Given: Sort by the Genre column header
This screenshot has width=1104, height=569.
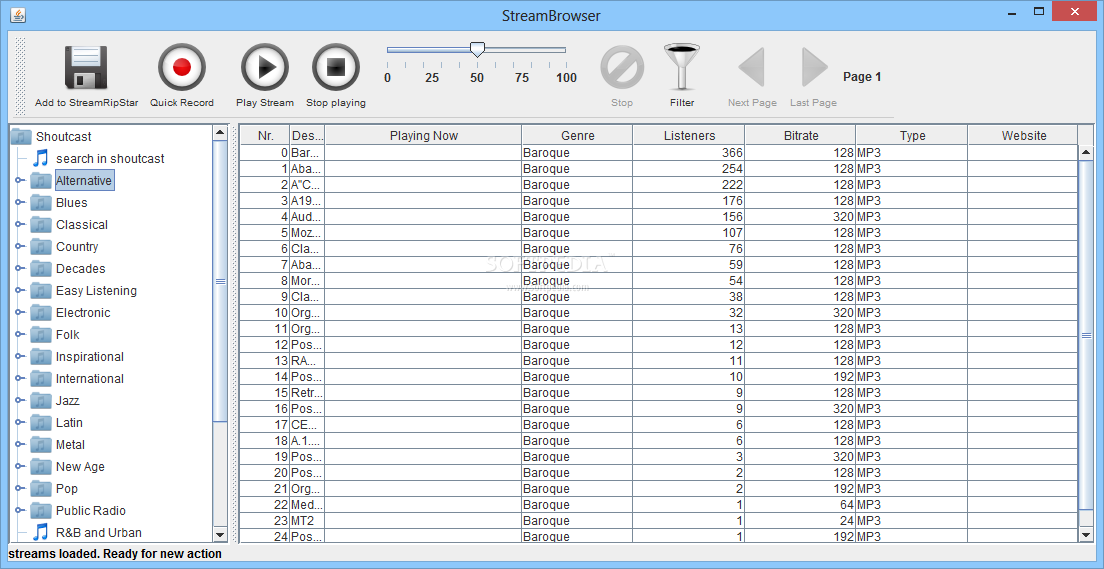Looking at the screenshot, I should click(577, 136).
